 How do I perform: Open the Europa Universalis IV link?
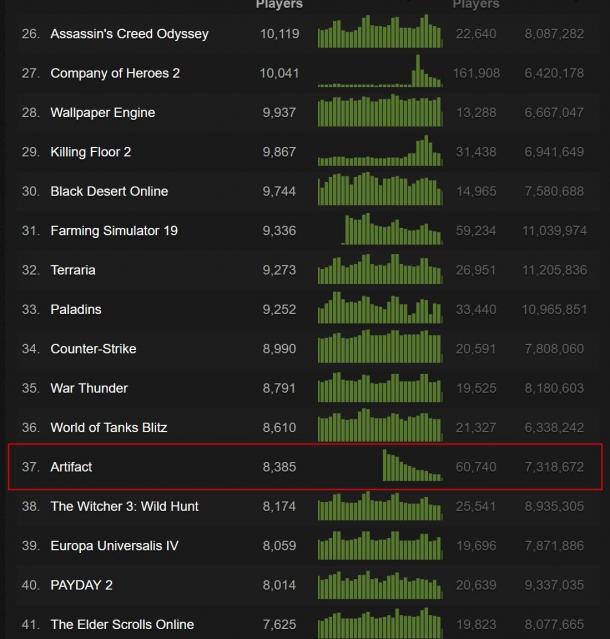[115, 546]
